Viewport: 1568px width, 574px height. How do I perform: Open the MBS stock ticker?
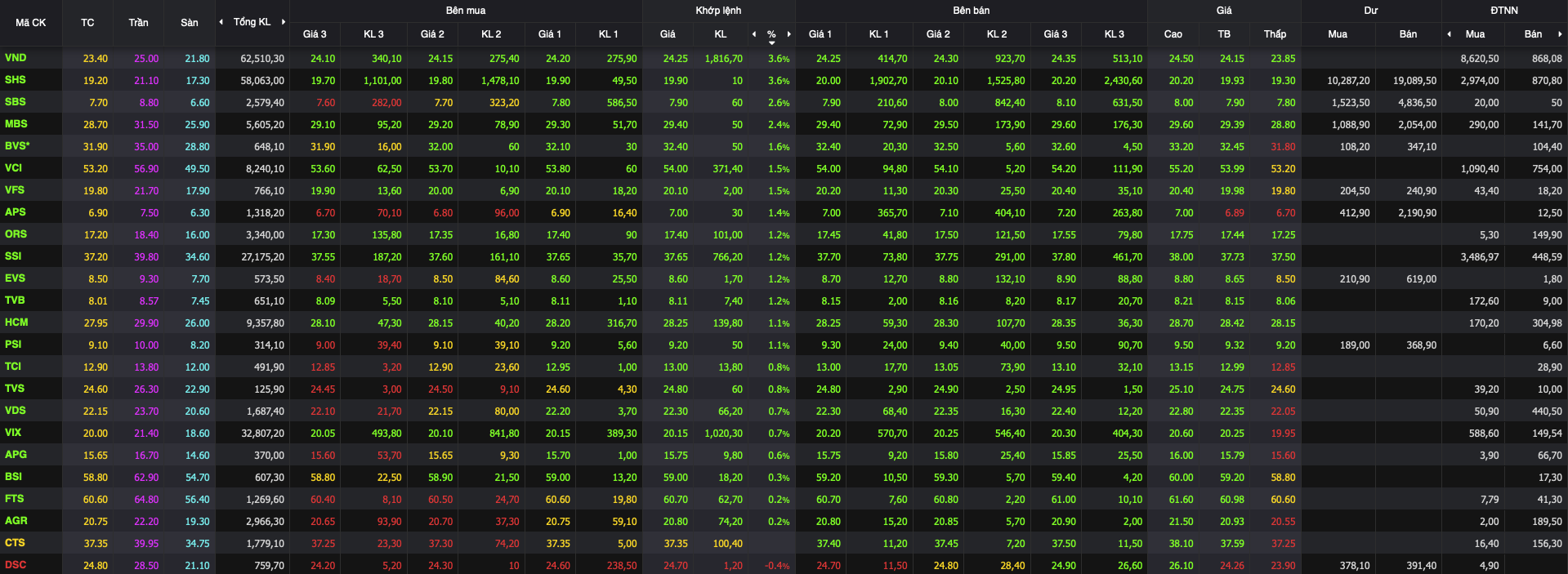[x=16, y=124]
